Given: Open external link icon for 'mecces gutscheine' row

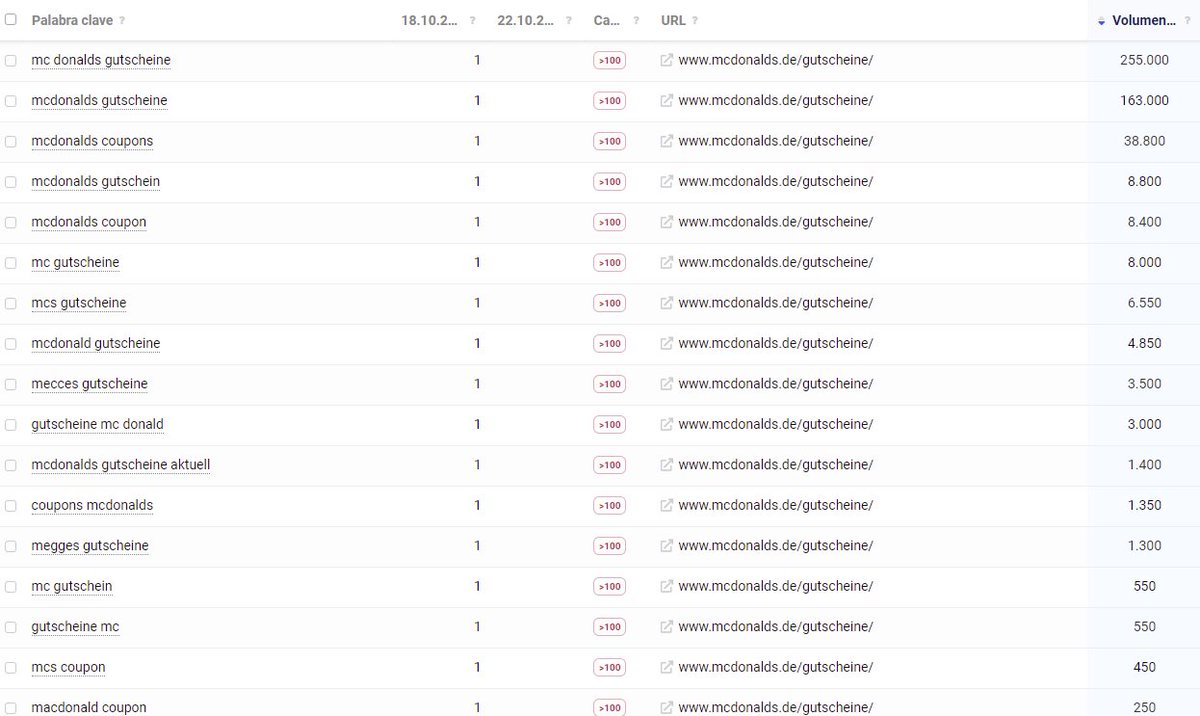Looking at the screenshot, I should 667,384.
